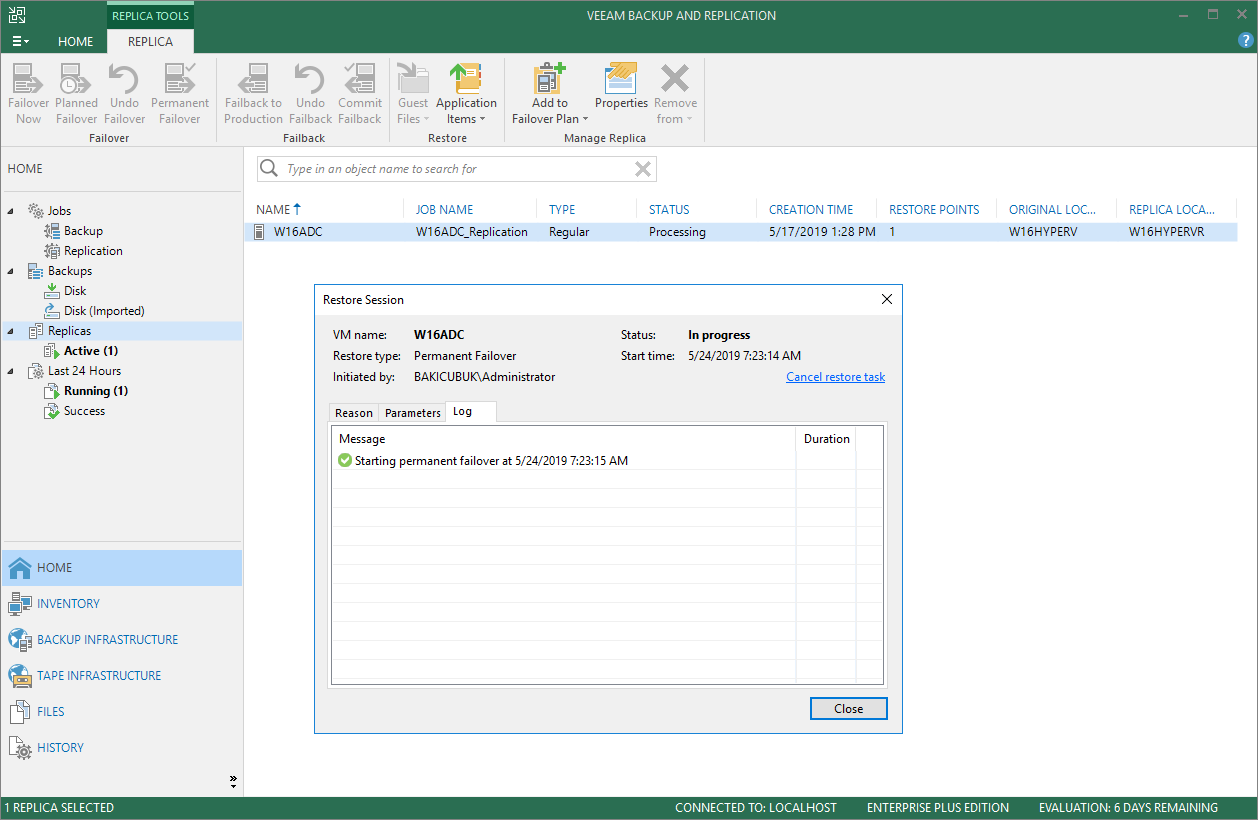This screenshot has height=820, width=1258.
Task: Click in the object name search field
Action: [457, 169]
